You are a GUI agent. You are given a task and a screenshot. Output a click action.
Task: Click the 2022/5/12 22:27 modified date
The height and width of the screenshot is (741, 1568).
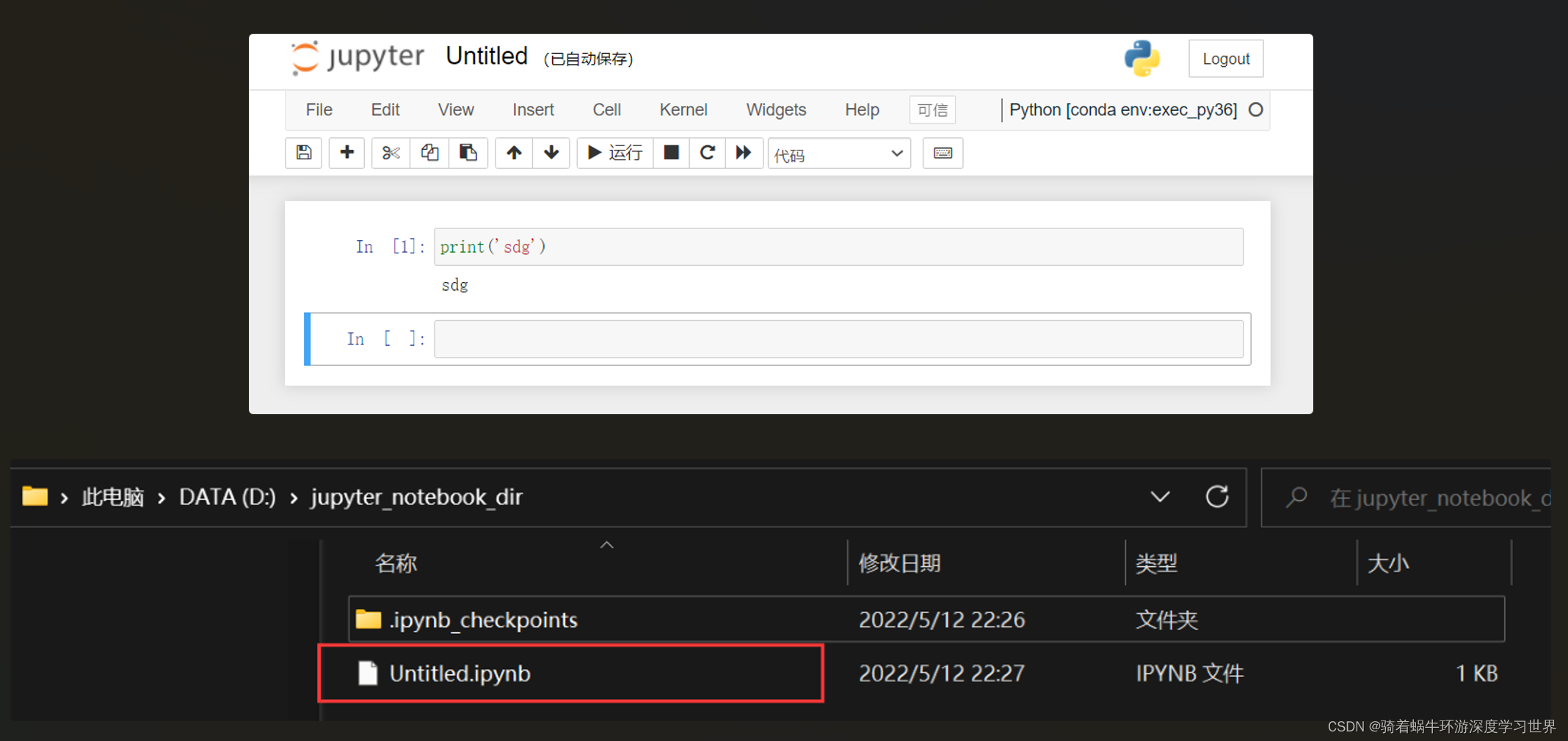(x=942, y=673)
